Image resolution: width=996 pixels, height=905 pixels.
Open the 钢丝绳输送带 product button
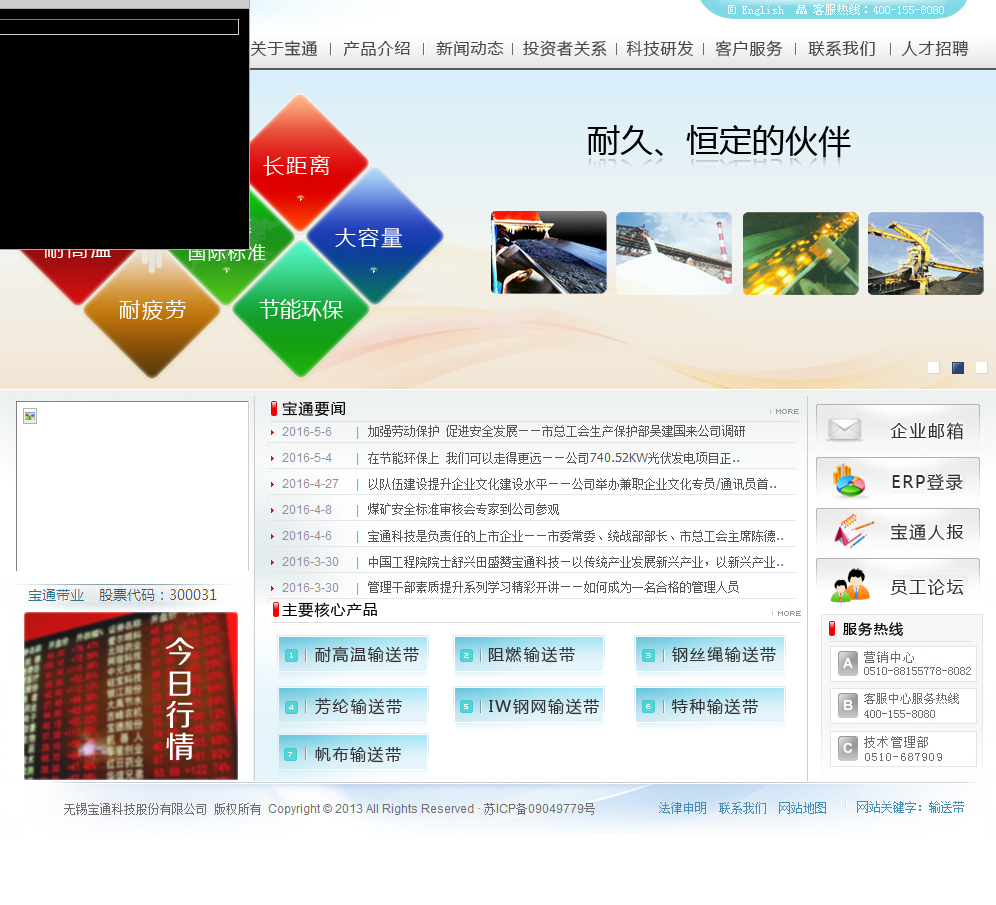[x=710, y=655]
